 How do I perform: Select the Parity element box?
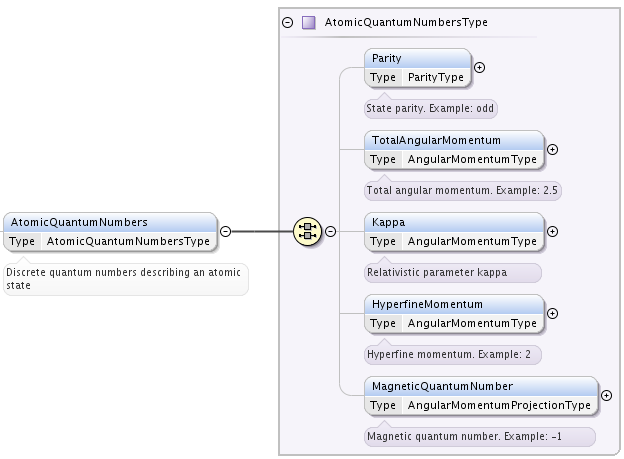[x=417, y=68]
